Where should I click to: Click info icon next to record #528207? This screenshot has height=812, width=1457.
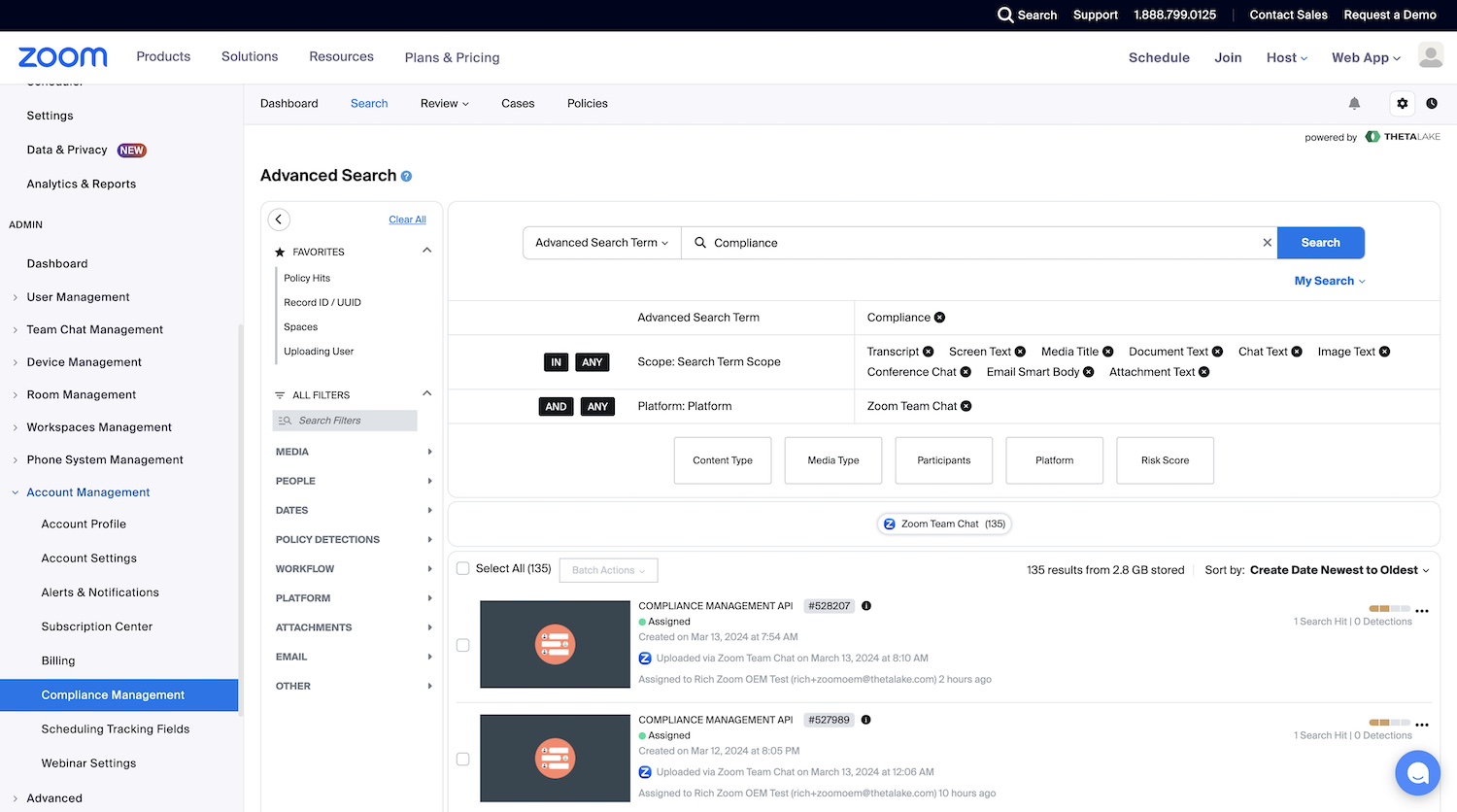866,606
